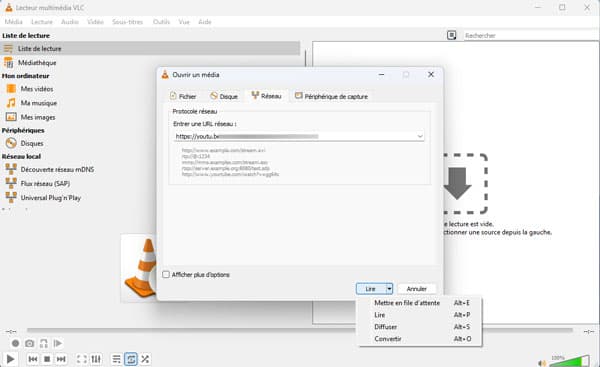The width and height of the screenshot is (600, 367).
Task: Click the Lire button in dialog
Action: pyautogui.click(x=370, y=289)
